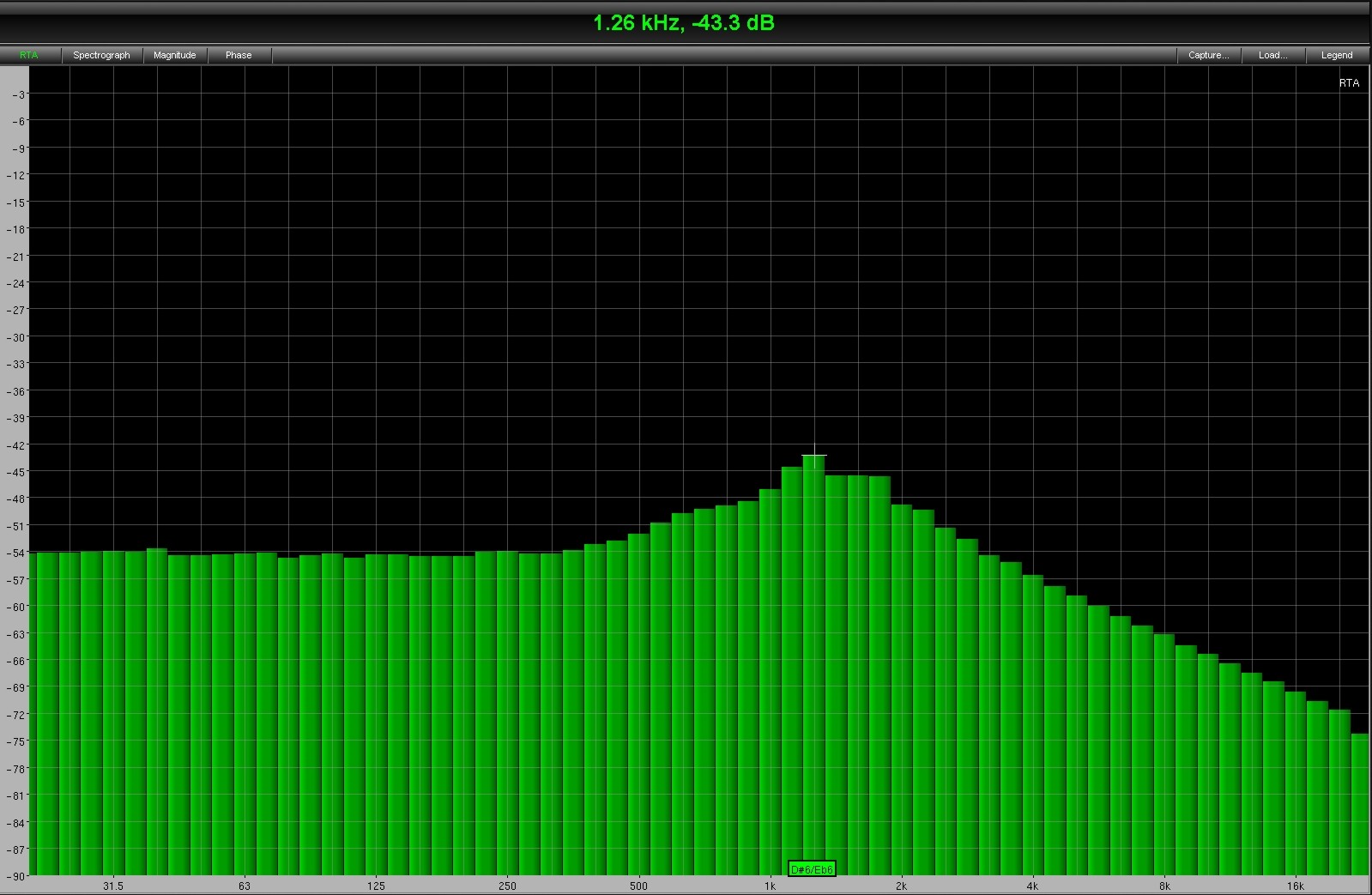Click the 1.26 kHz, -43.3 dB readout

(x=684, y=23)
